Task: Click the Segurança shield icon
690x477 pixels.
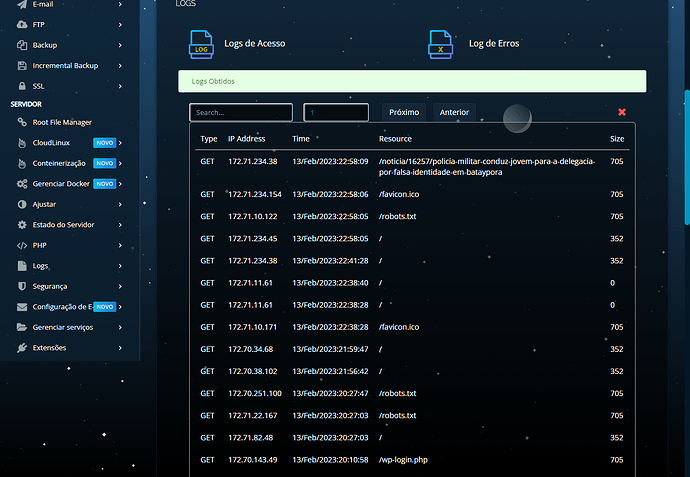Action: [22, 286]
